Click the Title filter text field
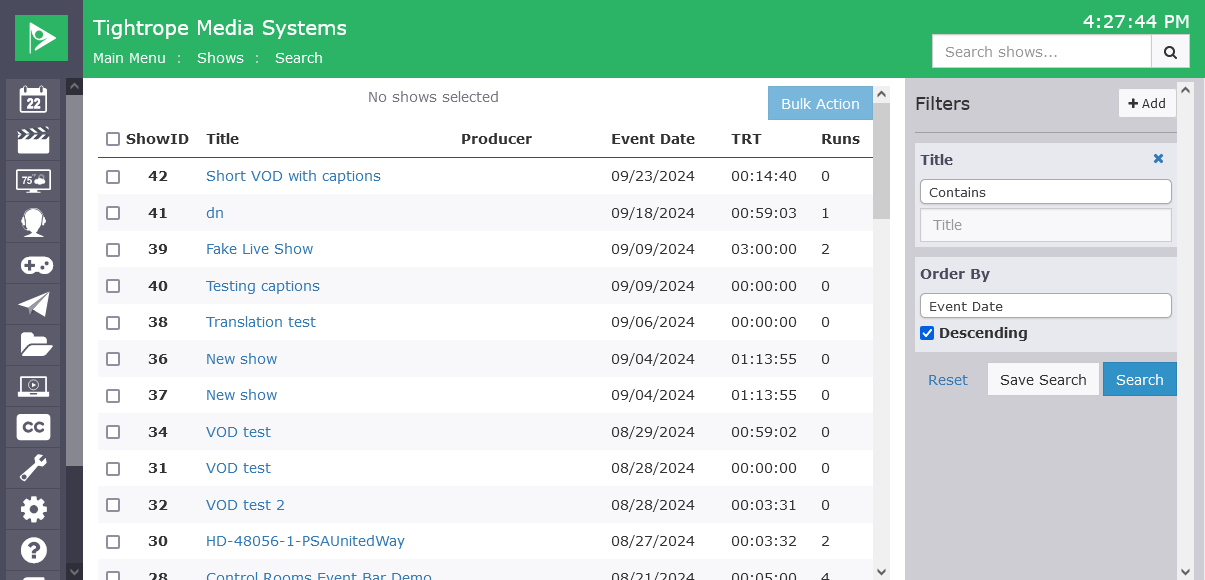The image size is (1205, 580). 1045,225
